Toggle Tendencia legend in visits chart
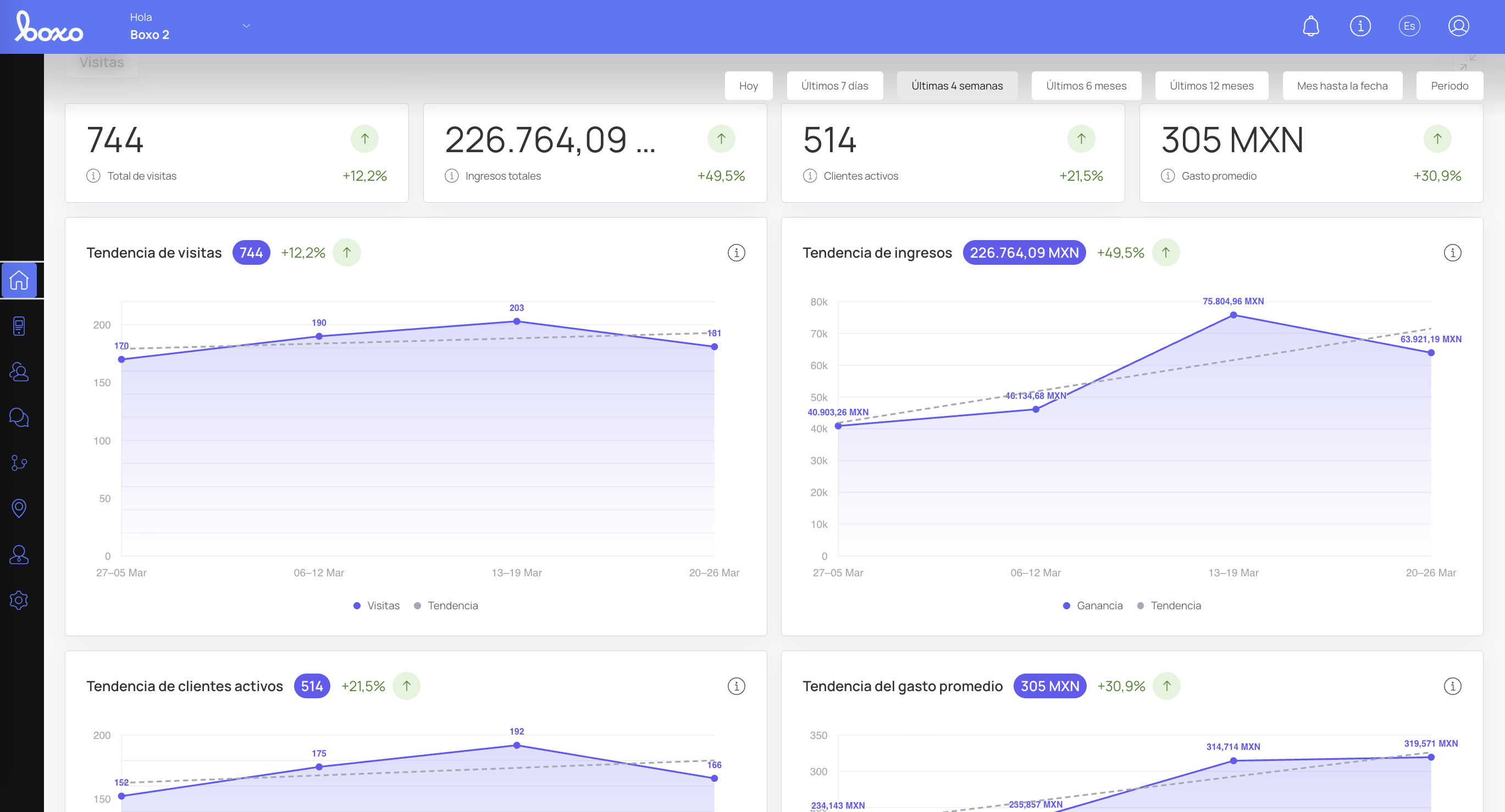Image resolution: width=1505 pixels, height=812 pixels. [446, 605]
